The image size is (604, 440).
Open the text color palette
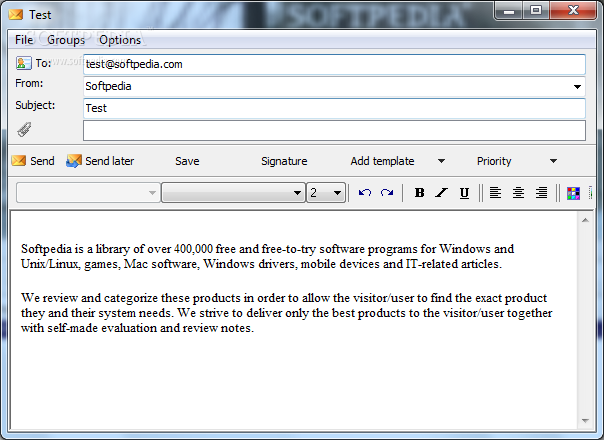pos(573,193)
